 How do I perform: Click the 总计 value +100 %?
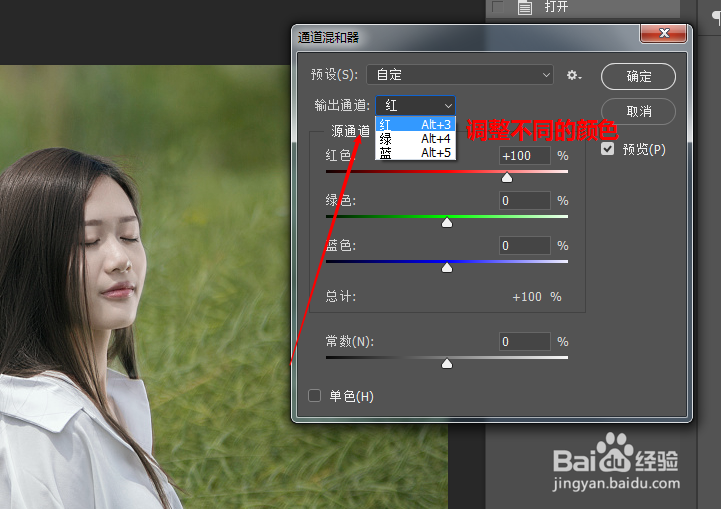(x=537, y=297)
